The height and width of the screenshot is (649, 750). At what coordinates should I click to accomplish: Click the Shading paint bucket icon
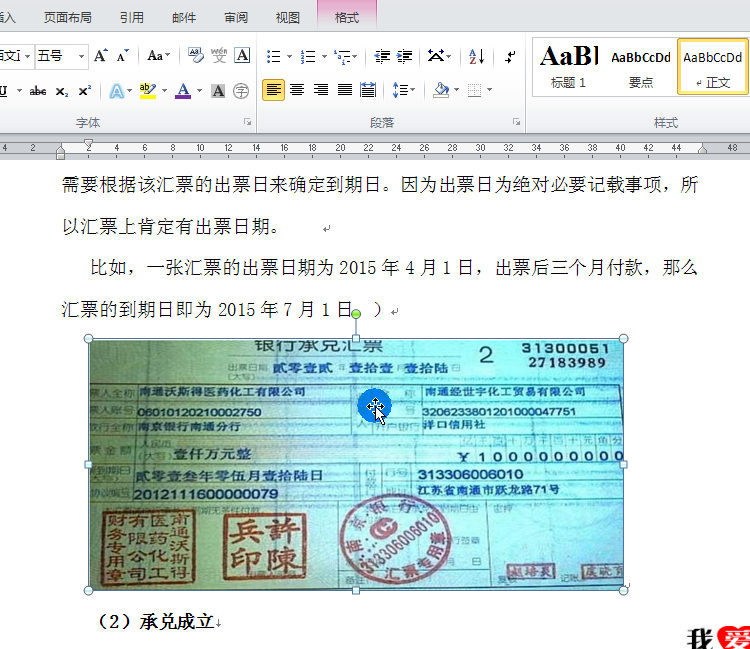441,90
